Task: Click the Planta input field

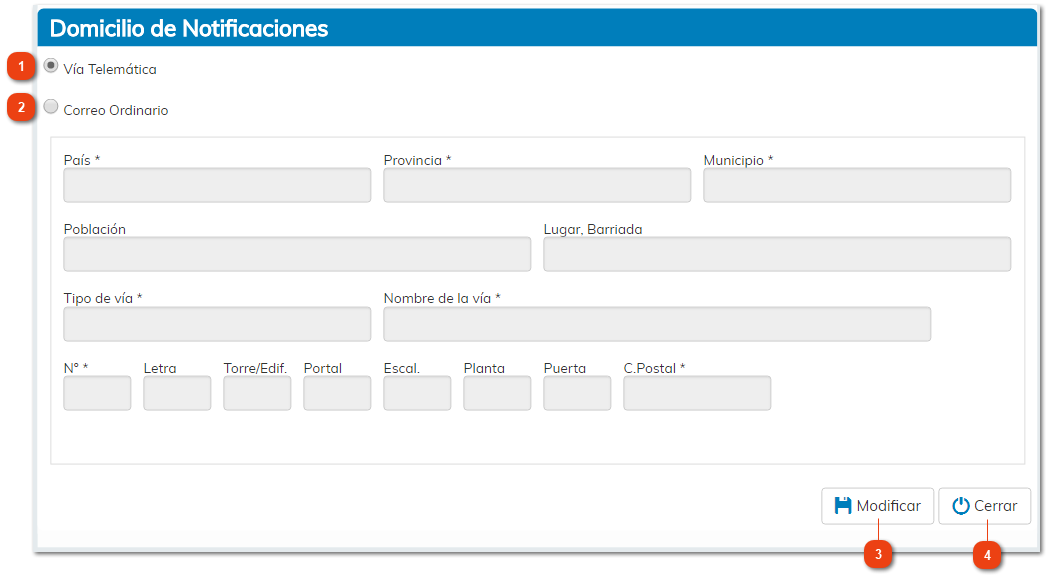Action: point(496,393)
